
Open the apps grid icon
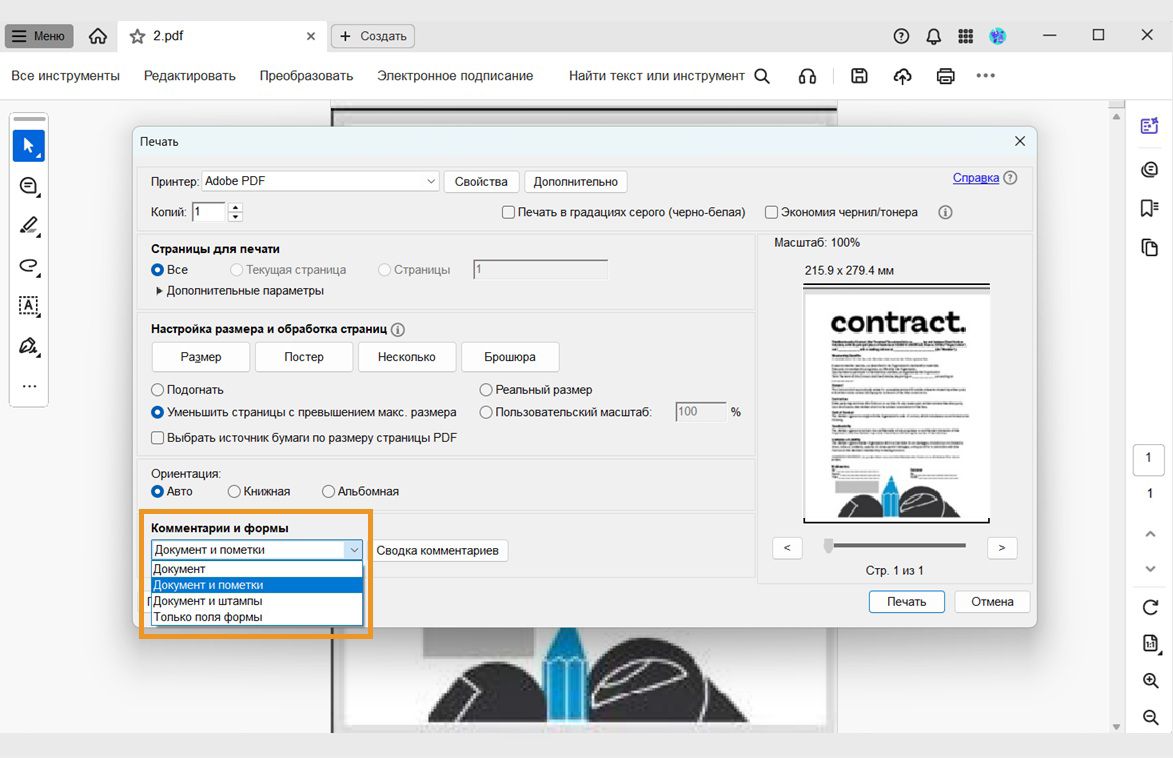coord(966,36)
